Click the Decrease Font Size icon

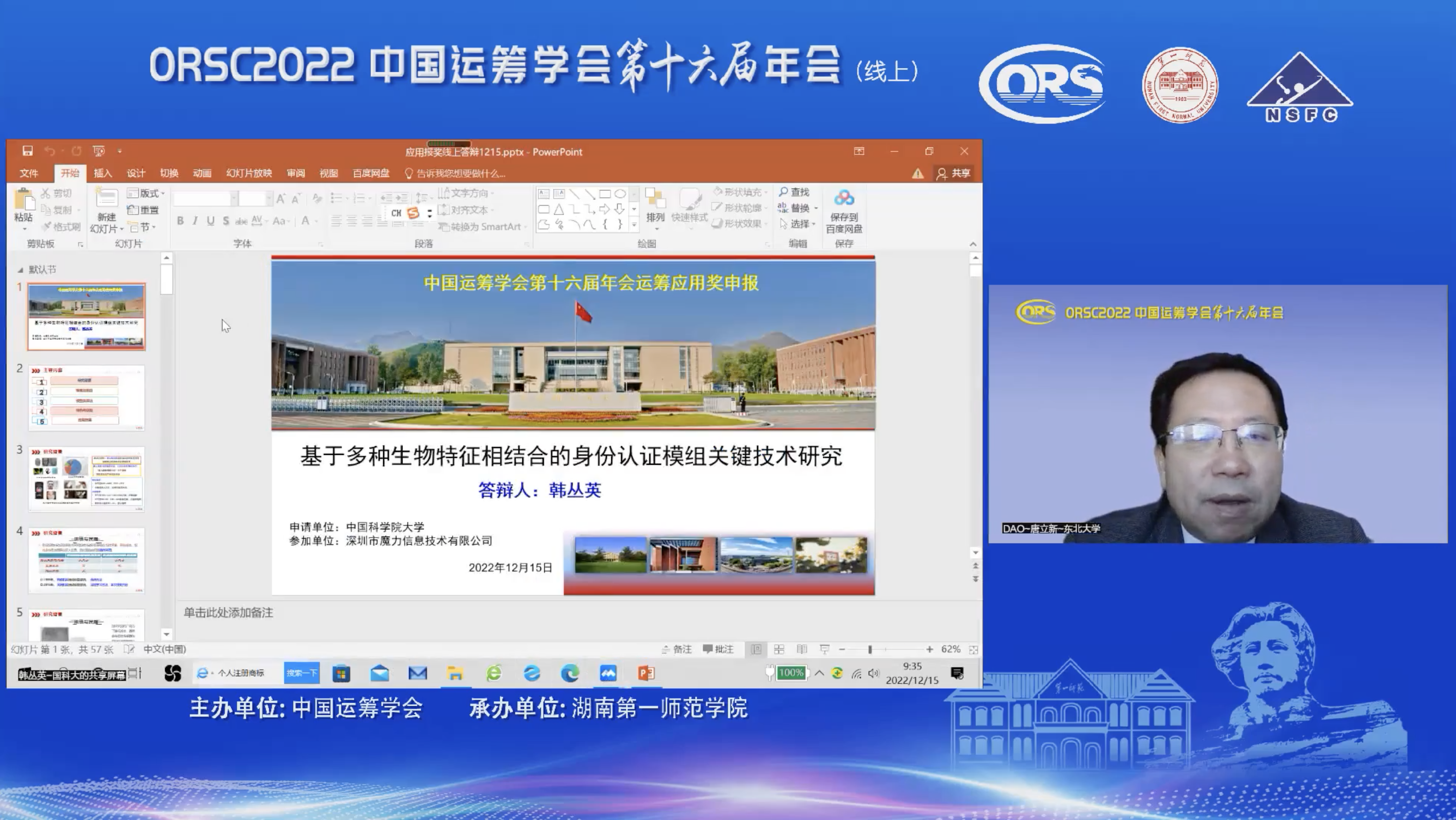coord(296,198)
